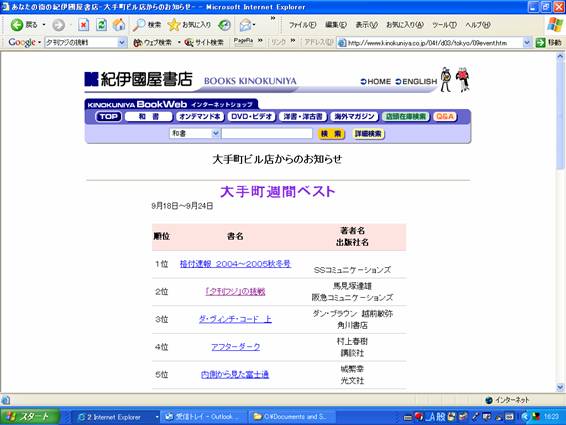
Task: Refresh the page with green arrows icon
Action: (x=101, y=25)
